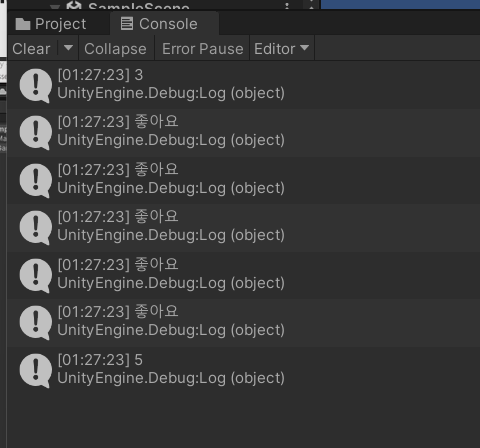
Task: Click the Project tab folder icon
Action: 23,24
